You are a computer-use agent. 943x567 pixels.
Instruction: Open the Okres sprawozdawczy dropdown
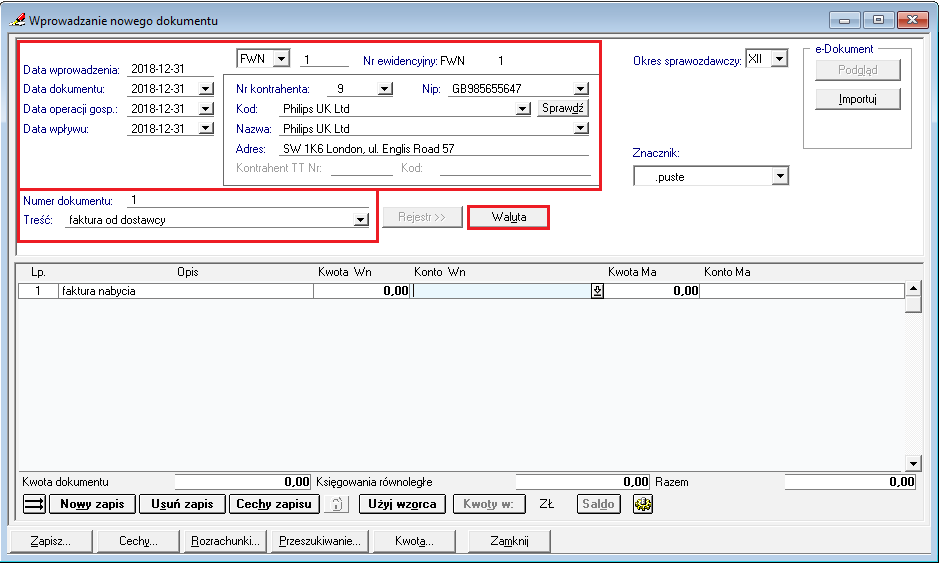coord(779,59)
